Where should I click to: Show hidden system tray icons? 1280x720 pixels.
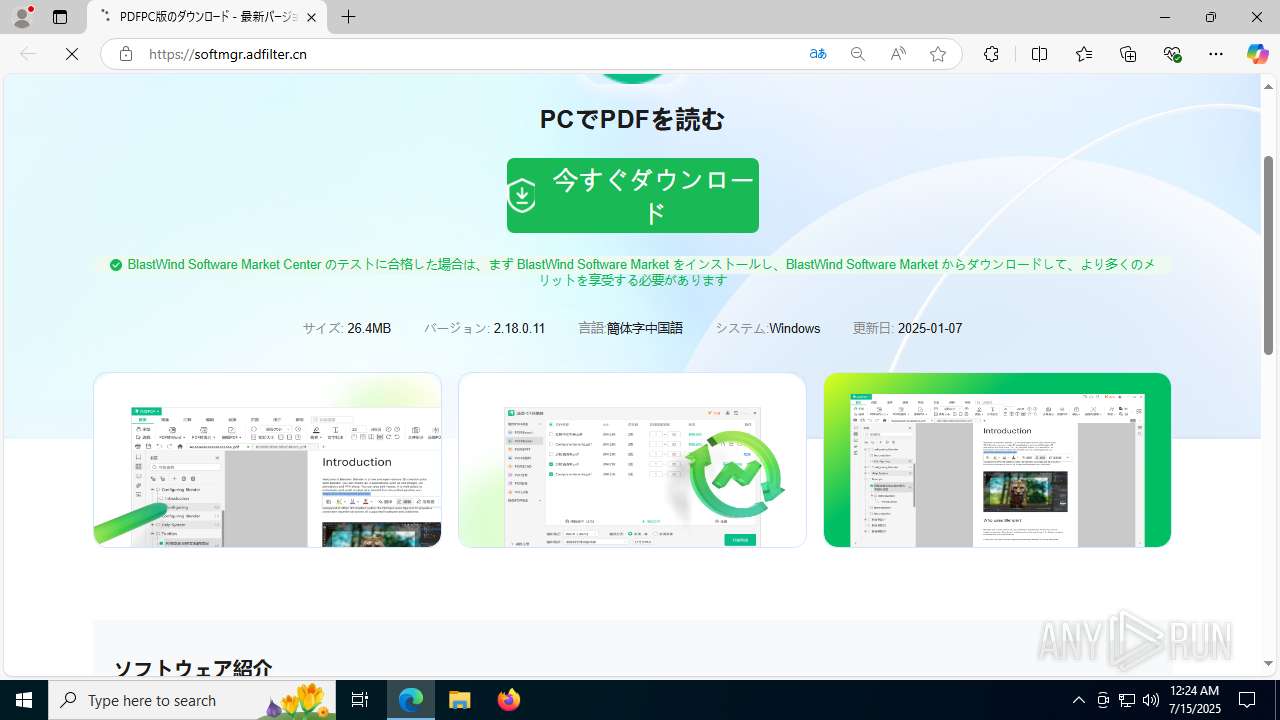tap(1078, 700)
